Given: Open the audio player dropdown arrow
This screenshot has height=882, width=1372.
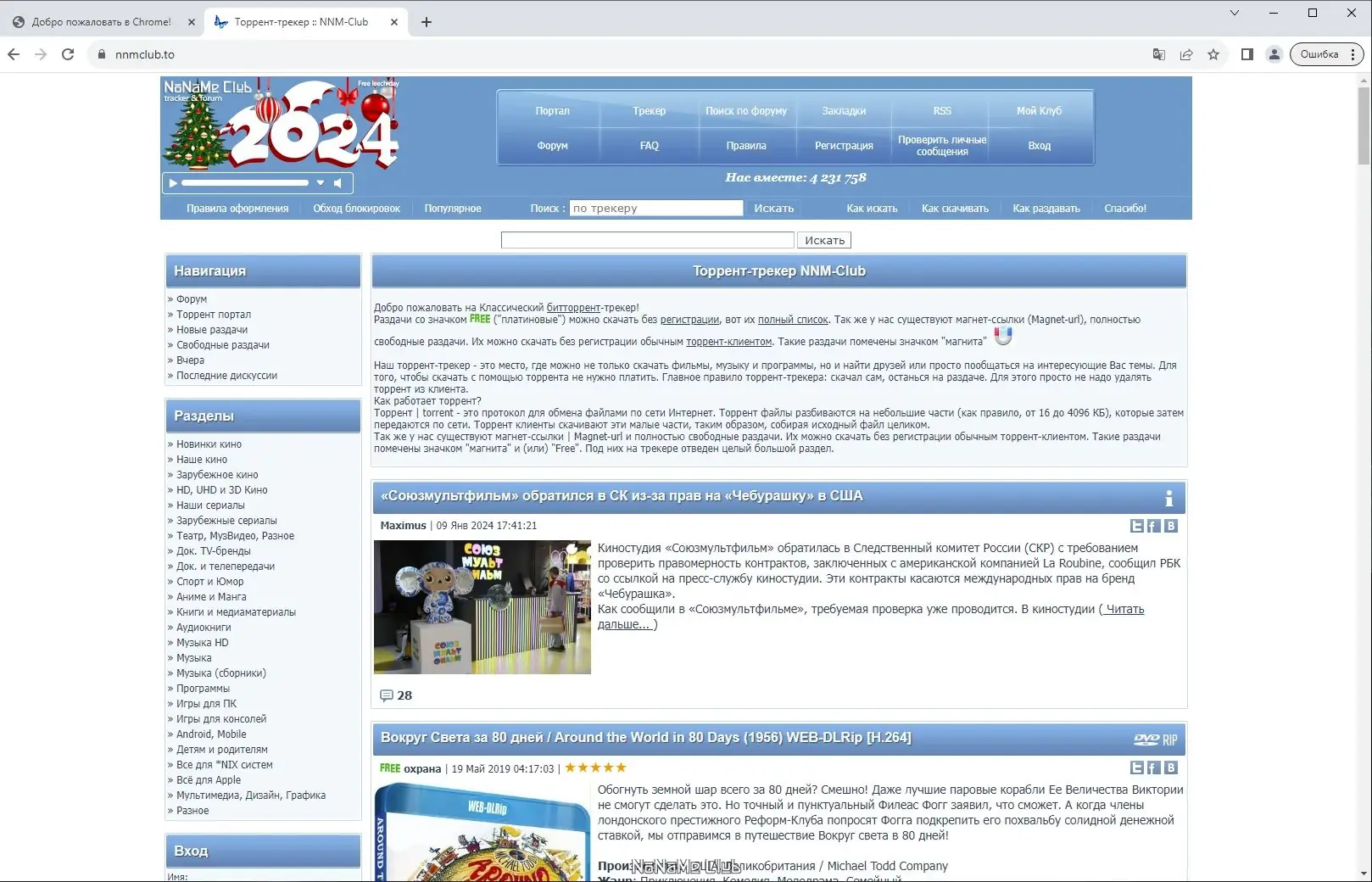Looking at the screenshot, I should [321, 183].
